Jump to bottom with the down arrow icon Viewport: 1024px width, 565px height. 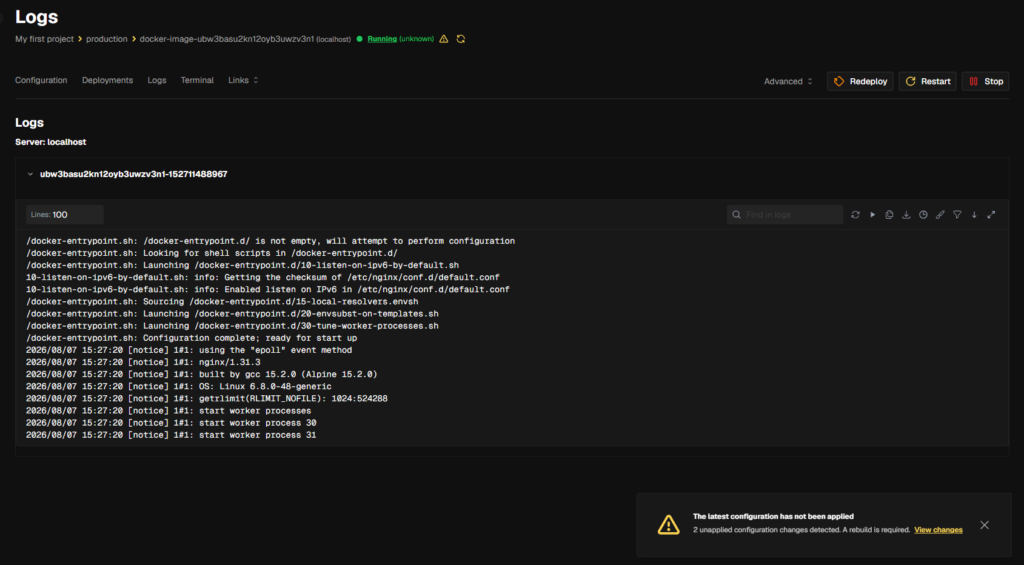pos(974,214)
